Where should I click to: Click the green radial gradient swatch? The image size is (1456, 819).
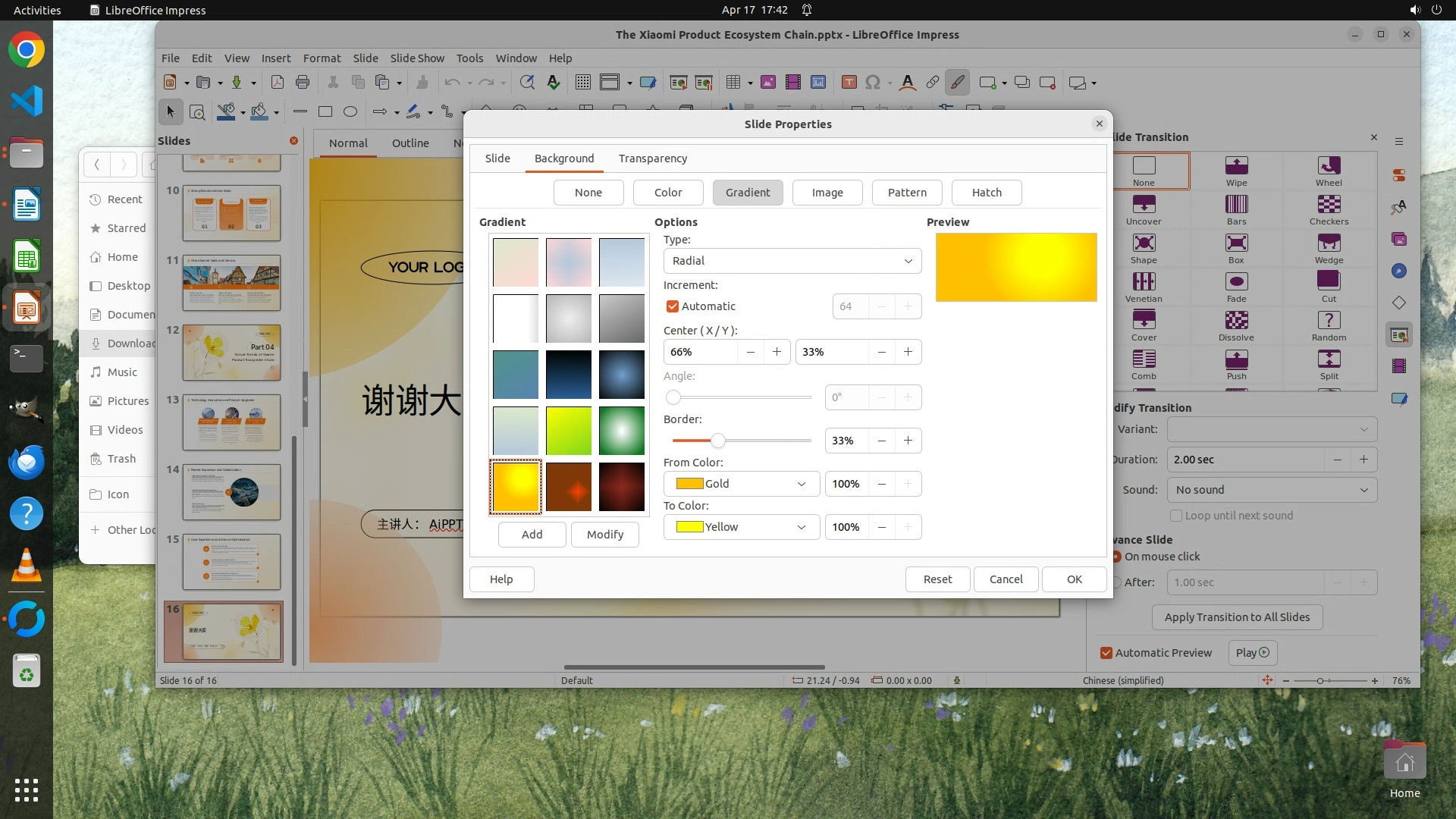click(621, 431)
